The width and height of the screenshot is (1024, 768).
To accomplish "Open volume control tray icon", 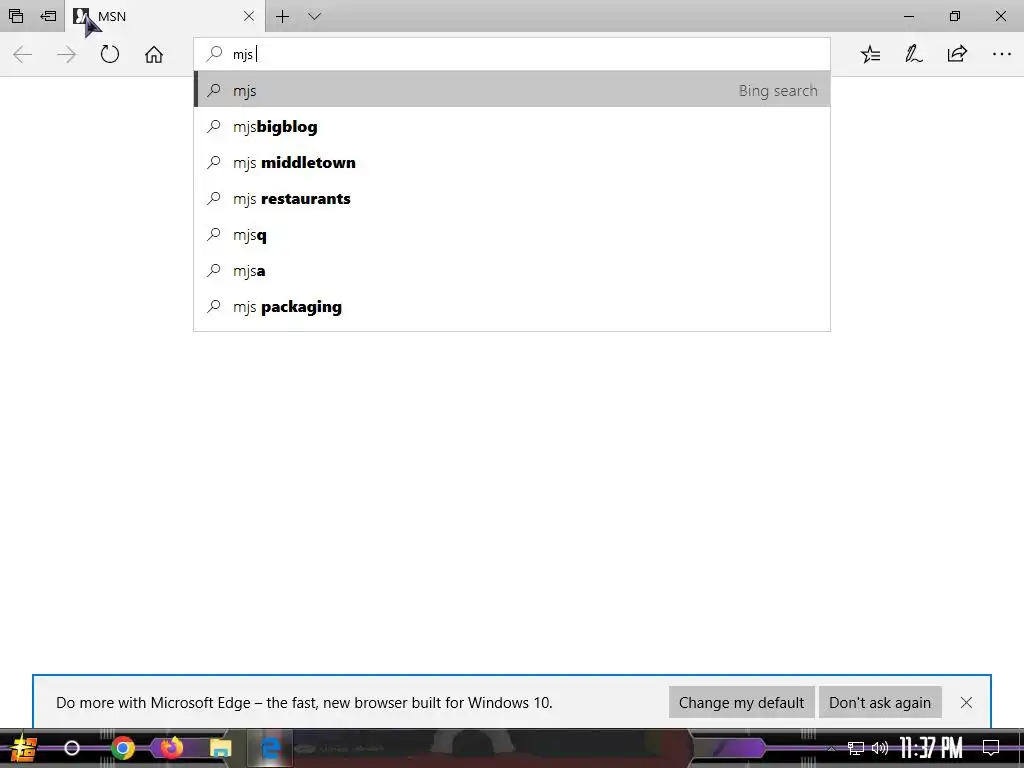I will (x=880, y=748).
